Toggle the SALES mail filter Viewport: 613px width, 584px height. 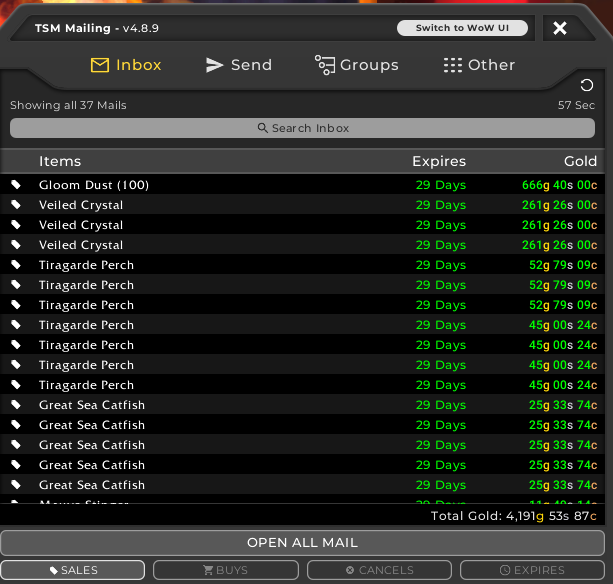73,570
